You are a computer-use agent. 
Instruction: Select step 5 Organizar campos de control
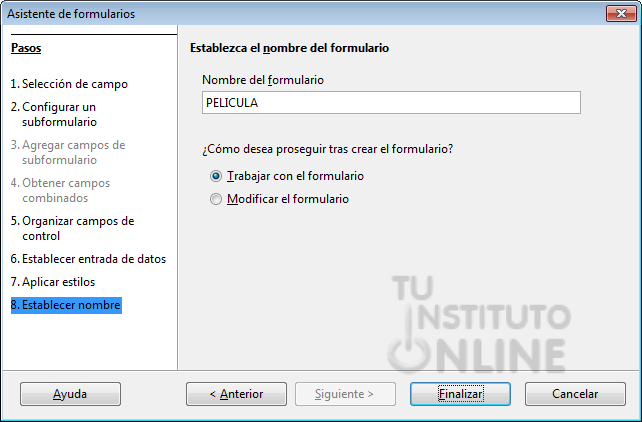pos(72,228)
